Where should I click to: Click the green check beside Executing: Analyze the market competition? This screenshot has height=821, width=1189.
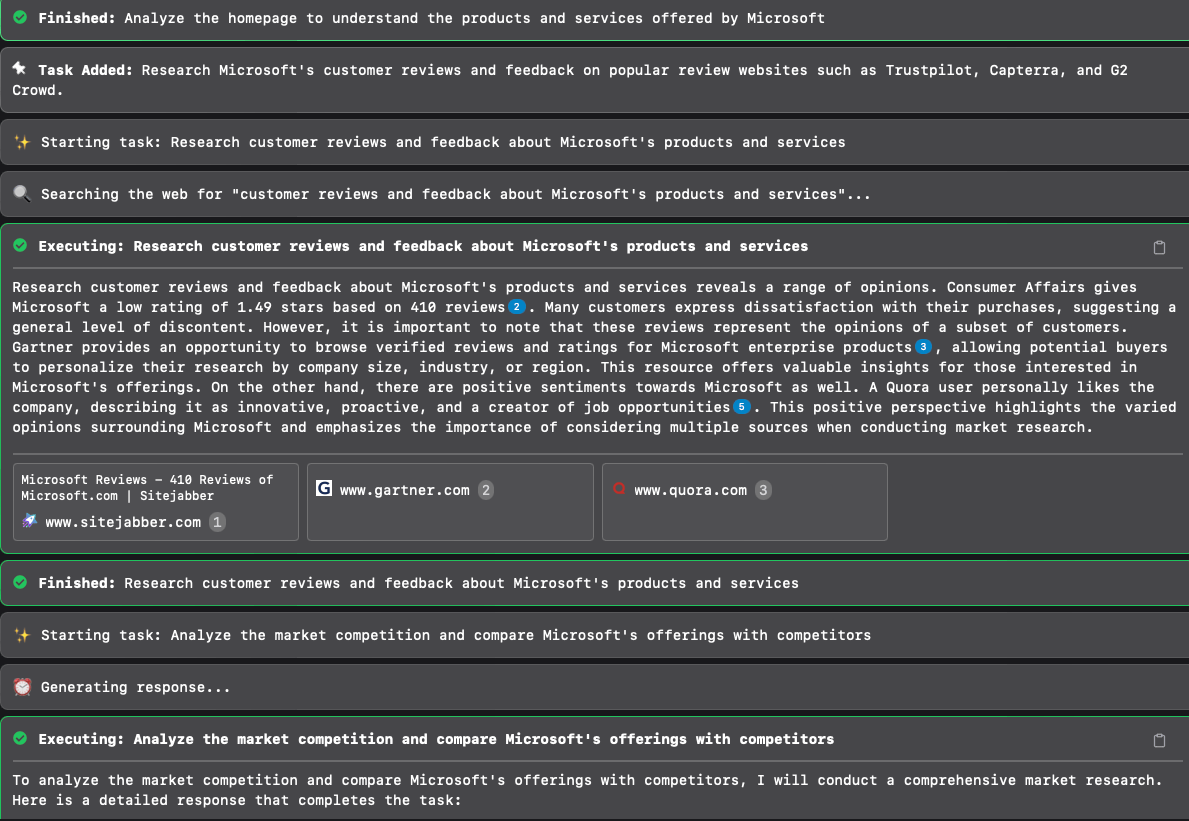20,738
